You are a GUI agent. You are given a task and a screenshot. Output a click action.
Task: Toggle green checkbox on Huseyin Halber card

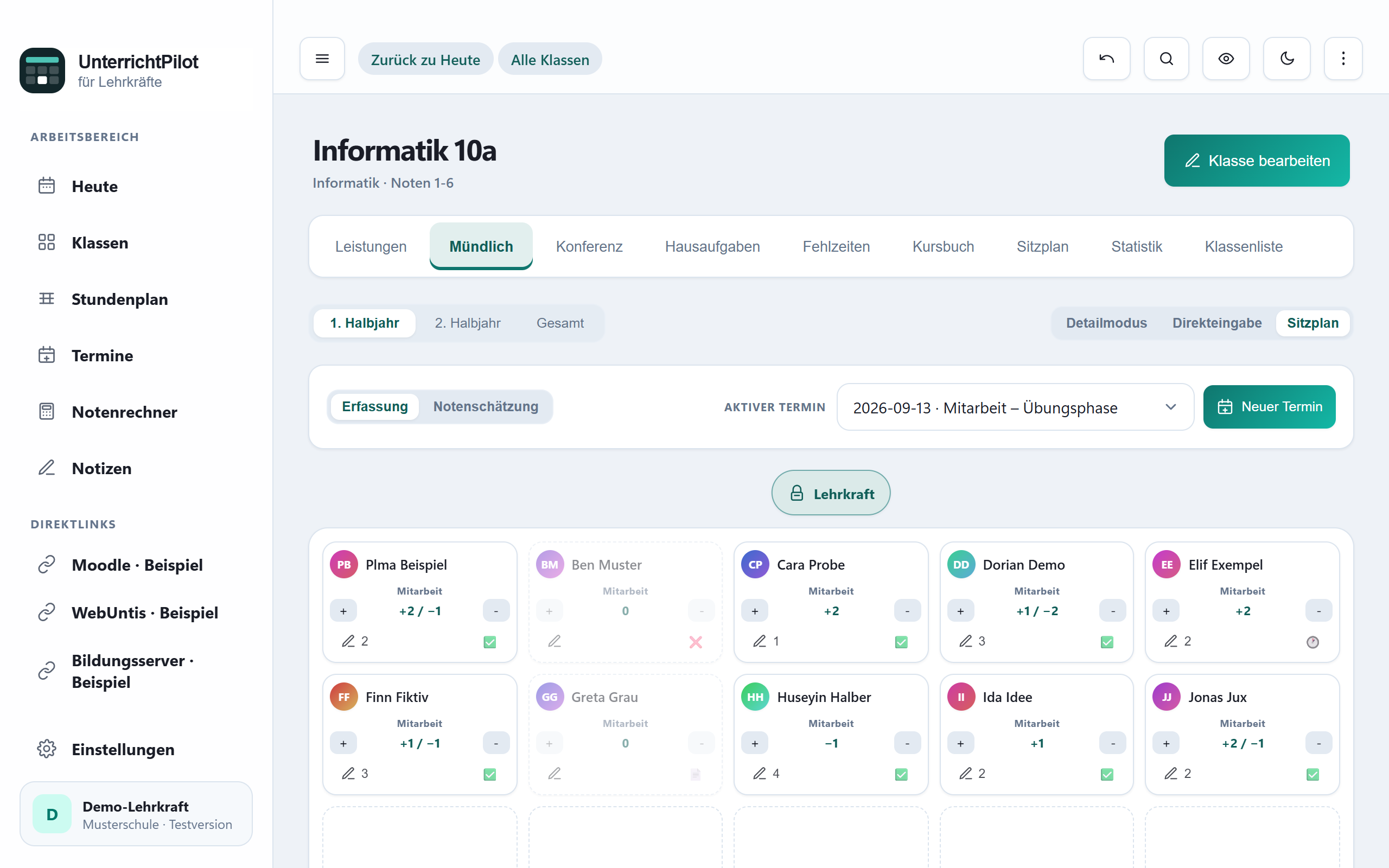tap(901, 775)
